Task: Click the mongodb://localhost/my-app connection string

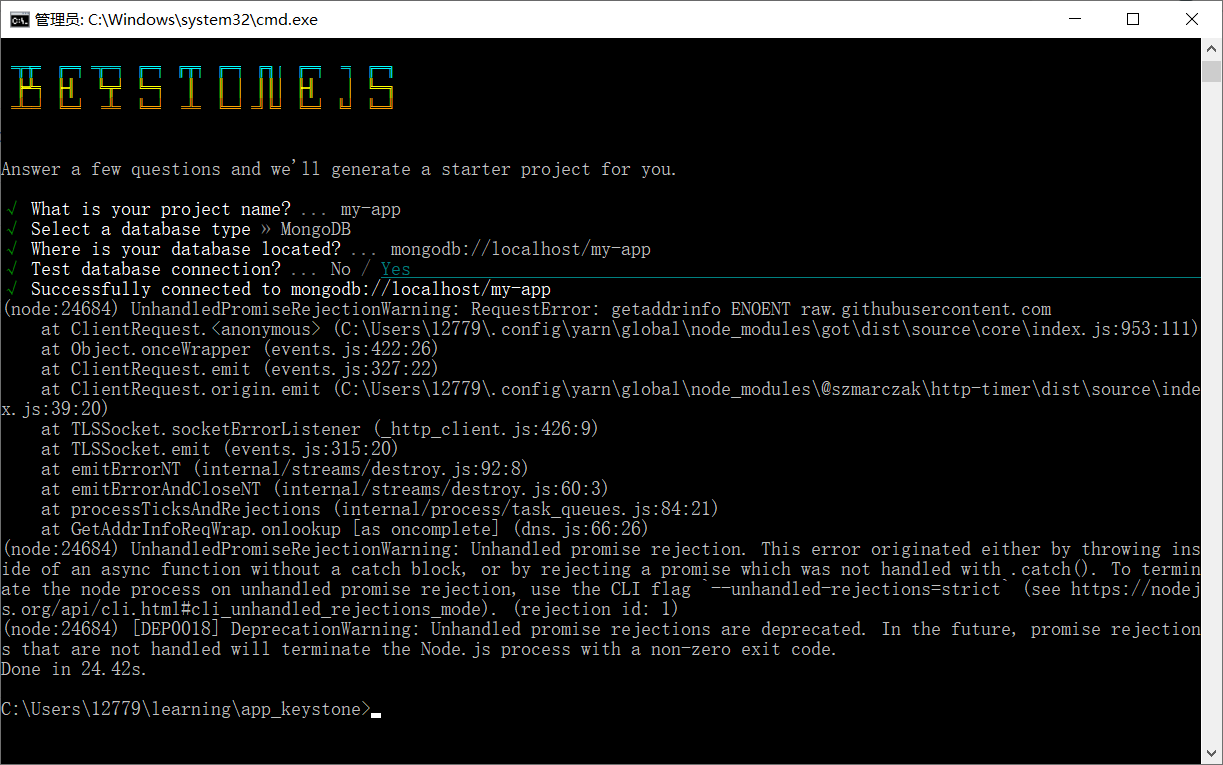Action: point(520,248)
